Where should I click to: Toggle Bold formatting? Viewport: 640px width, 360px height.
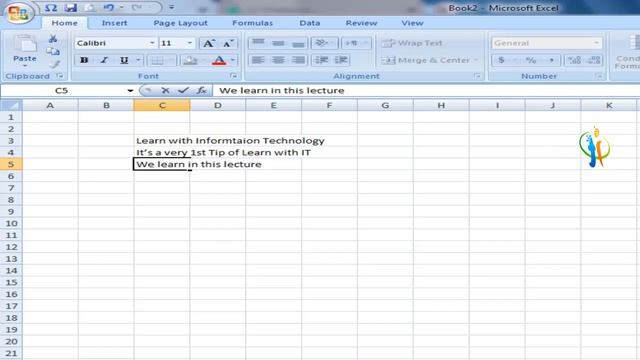84,60
